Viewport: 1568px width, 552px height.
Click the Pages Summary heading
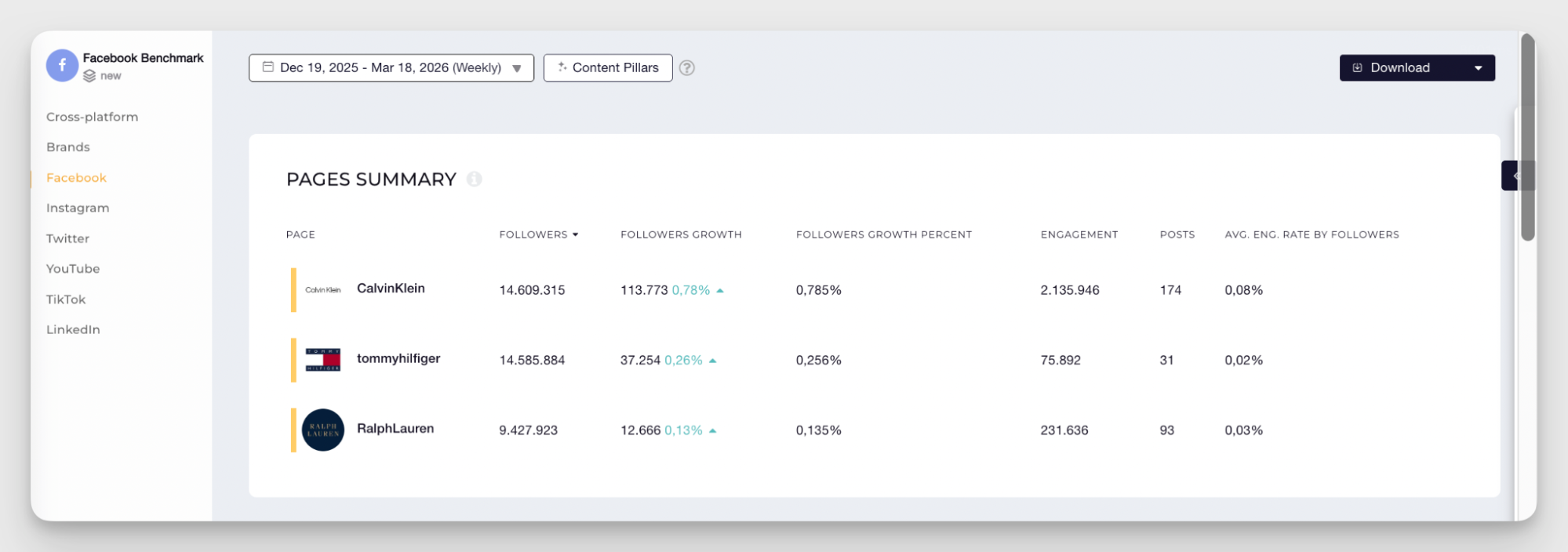tap(371, 180)
